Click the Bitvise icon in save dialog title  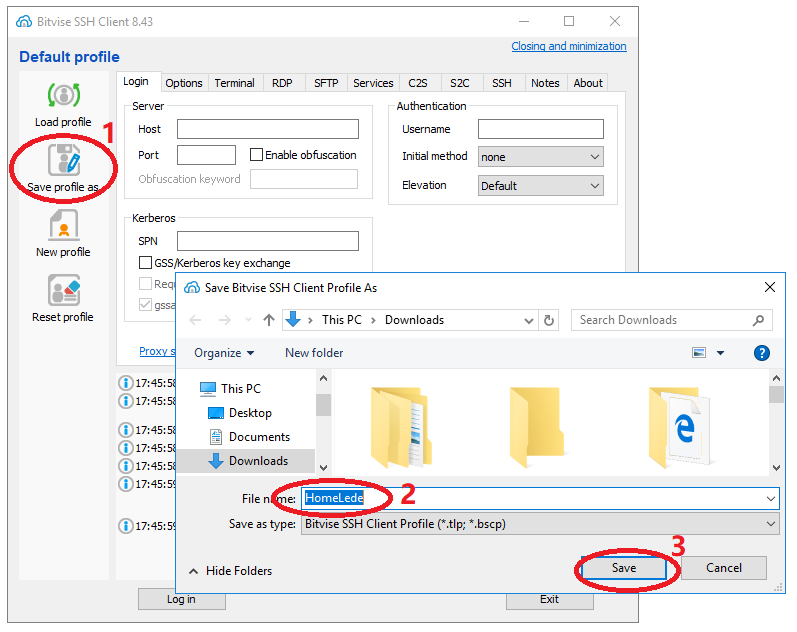coord(192,288)
